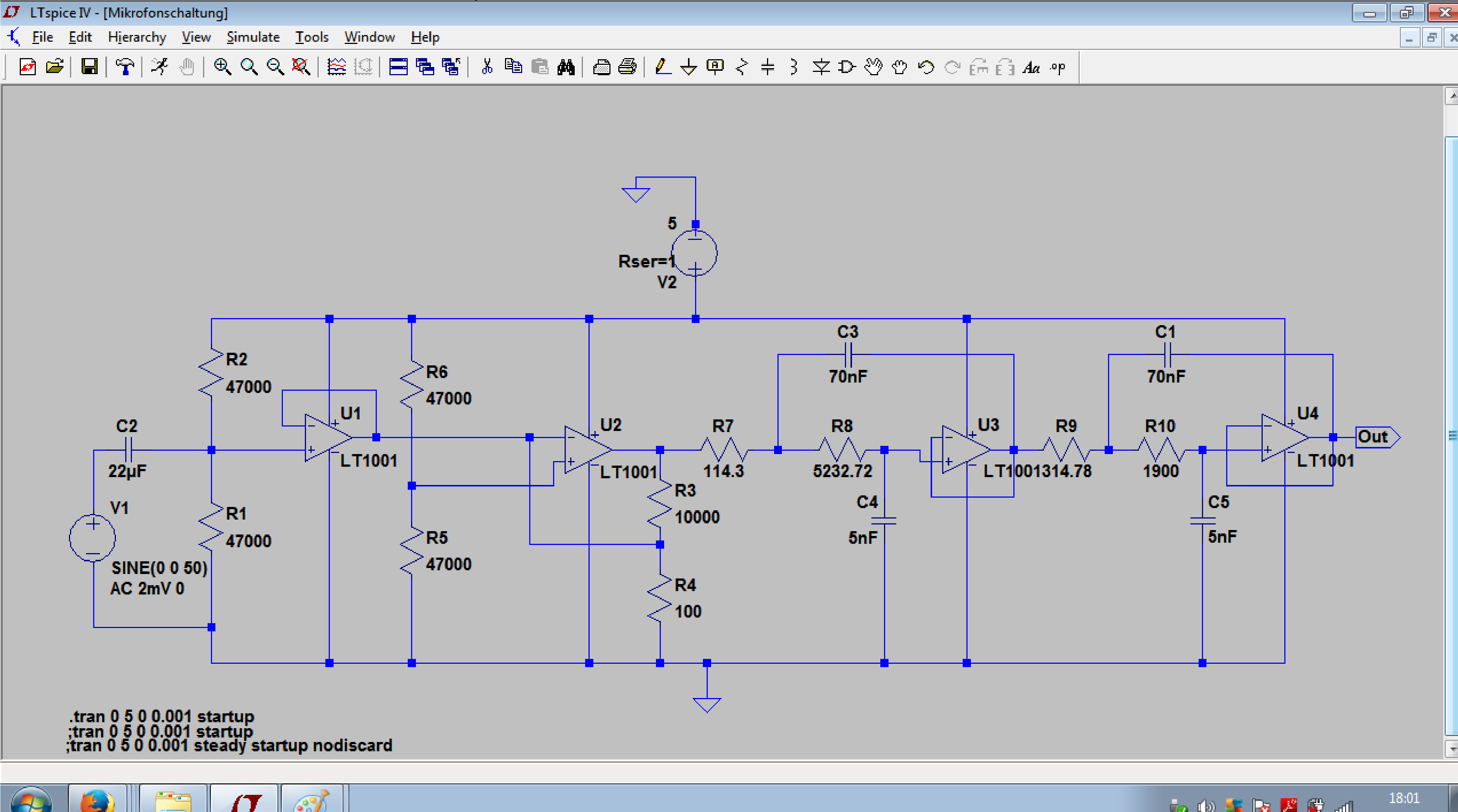Image resolution: width=1458 pixels, height=812 pixels.
Task: Select the Place Resistor tool
Action: tap(741, 67)
